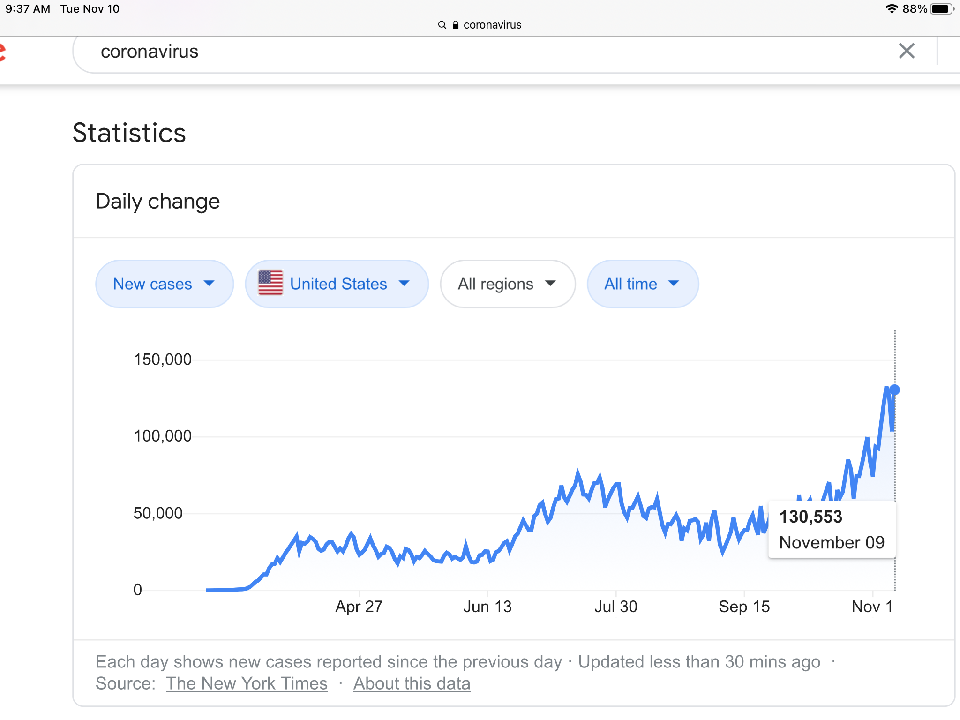Click the Apr 27 axis label
The width and height of the screenshot is (960, 720).
[359, 607]
